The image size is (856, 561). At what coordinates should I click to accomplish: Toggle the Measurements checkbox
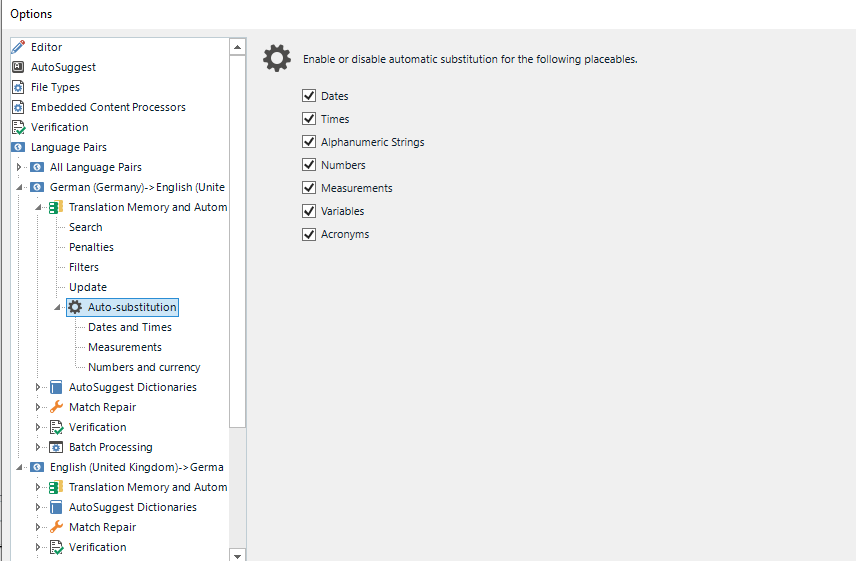[309, 188]
